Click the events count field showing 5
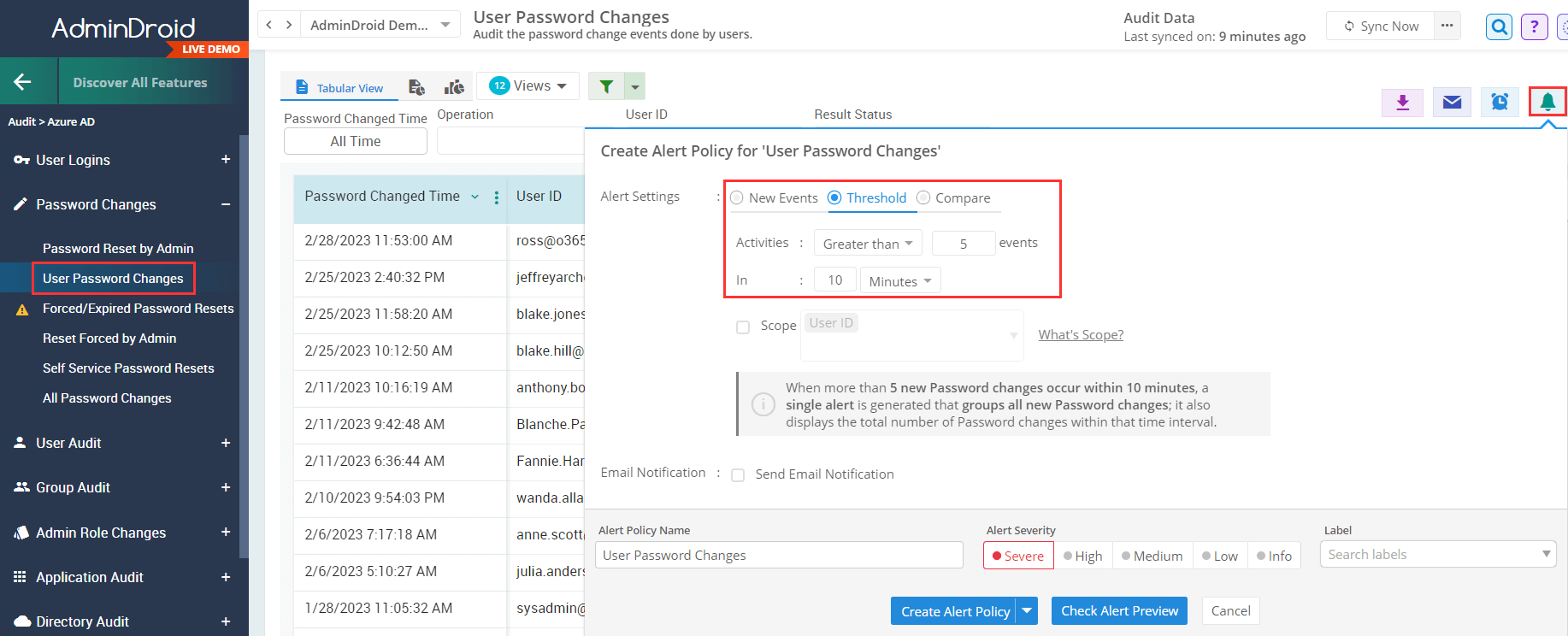This screenshot has width=1568, height=636. click(x=964, y=244)
